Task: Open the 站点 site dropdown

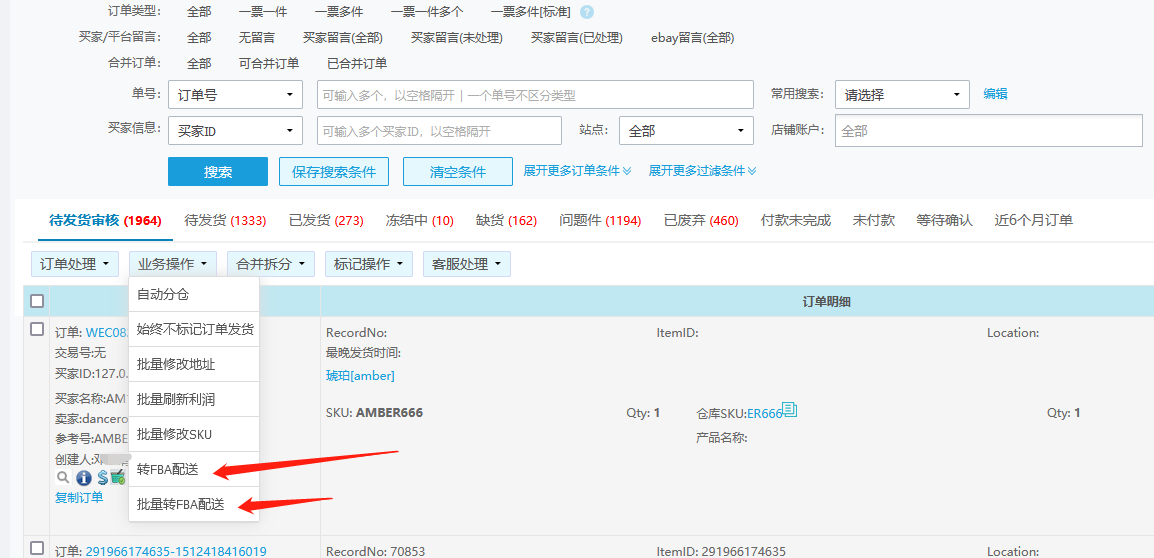Action: coord(686,131)
